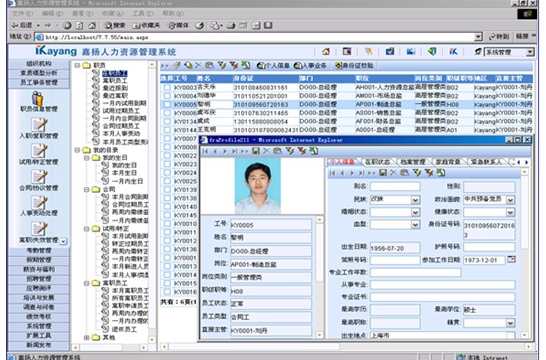Tick the checkbox for employee KY0005
This screenshot has width=546, height=360.
coord(167,104)
